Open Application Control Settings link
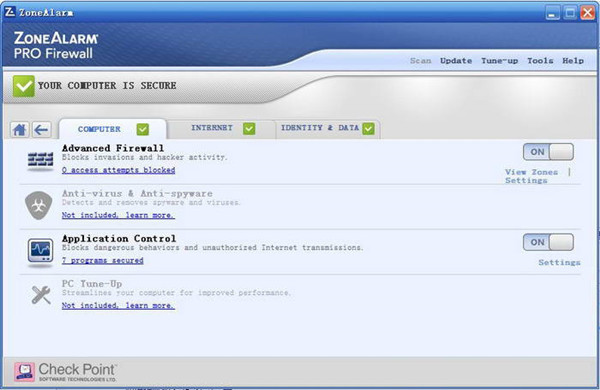 tap(559, 263)
